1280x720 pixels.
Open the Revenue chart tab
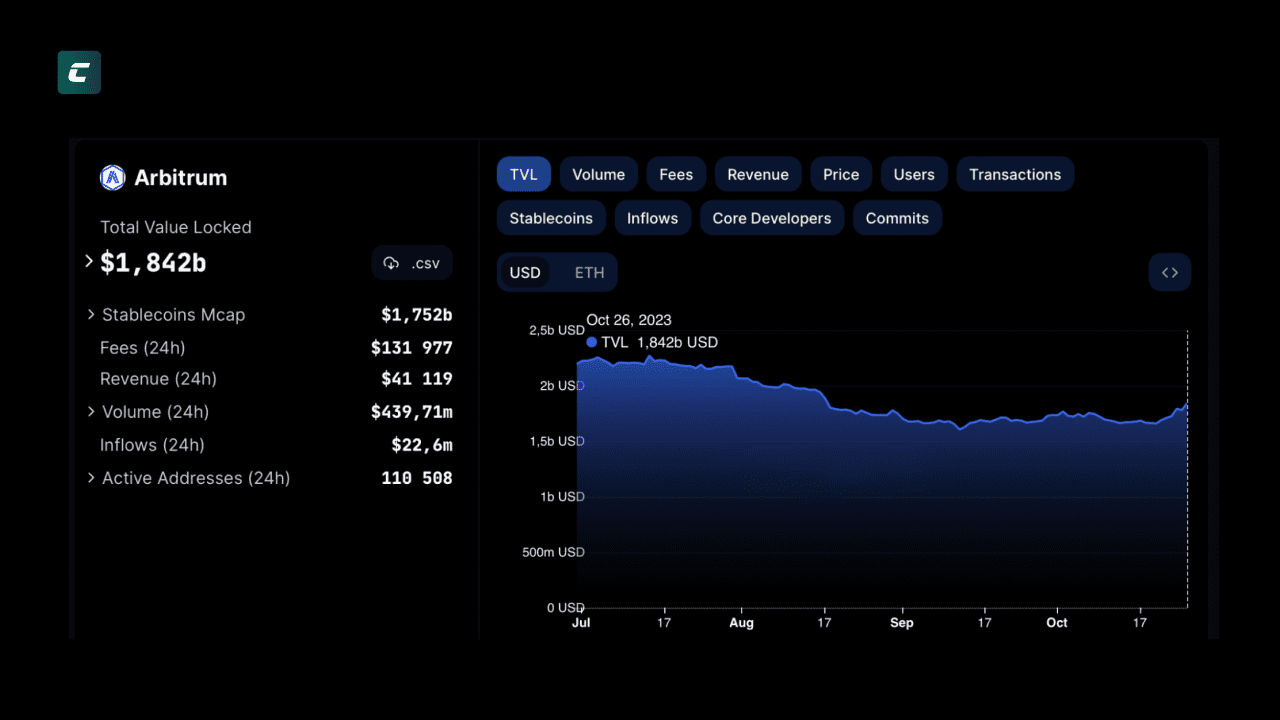(758, 174)
